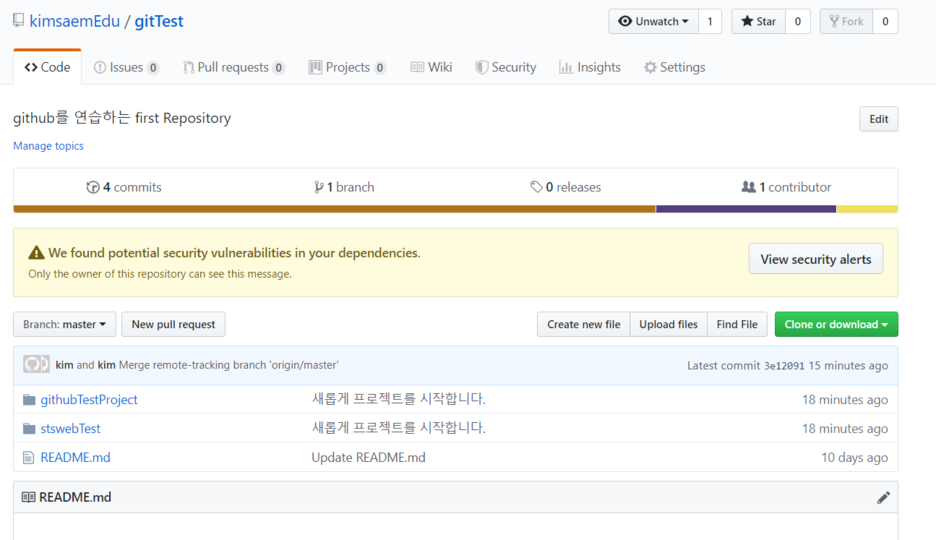Switch to the Code tab
This screenshot has width=936, height=540.
pyautogui.click(x=47, y=67)
